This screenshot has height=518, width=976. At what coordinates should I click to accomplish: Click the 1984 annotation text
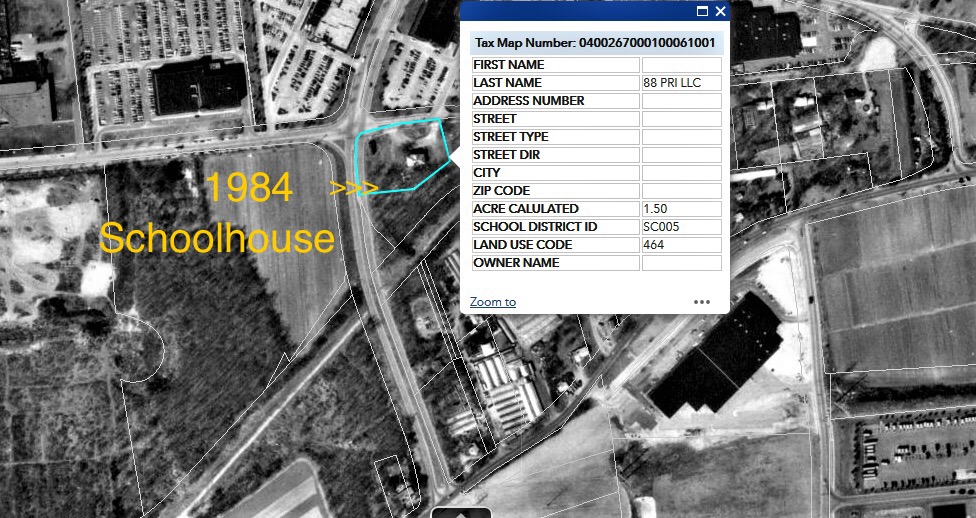pyautogui.click(x=249, y=188)
